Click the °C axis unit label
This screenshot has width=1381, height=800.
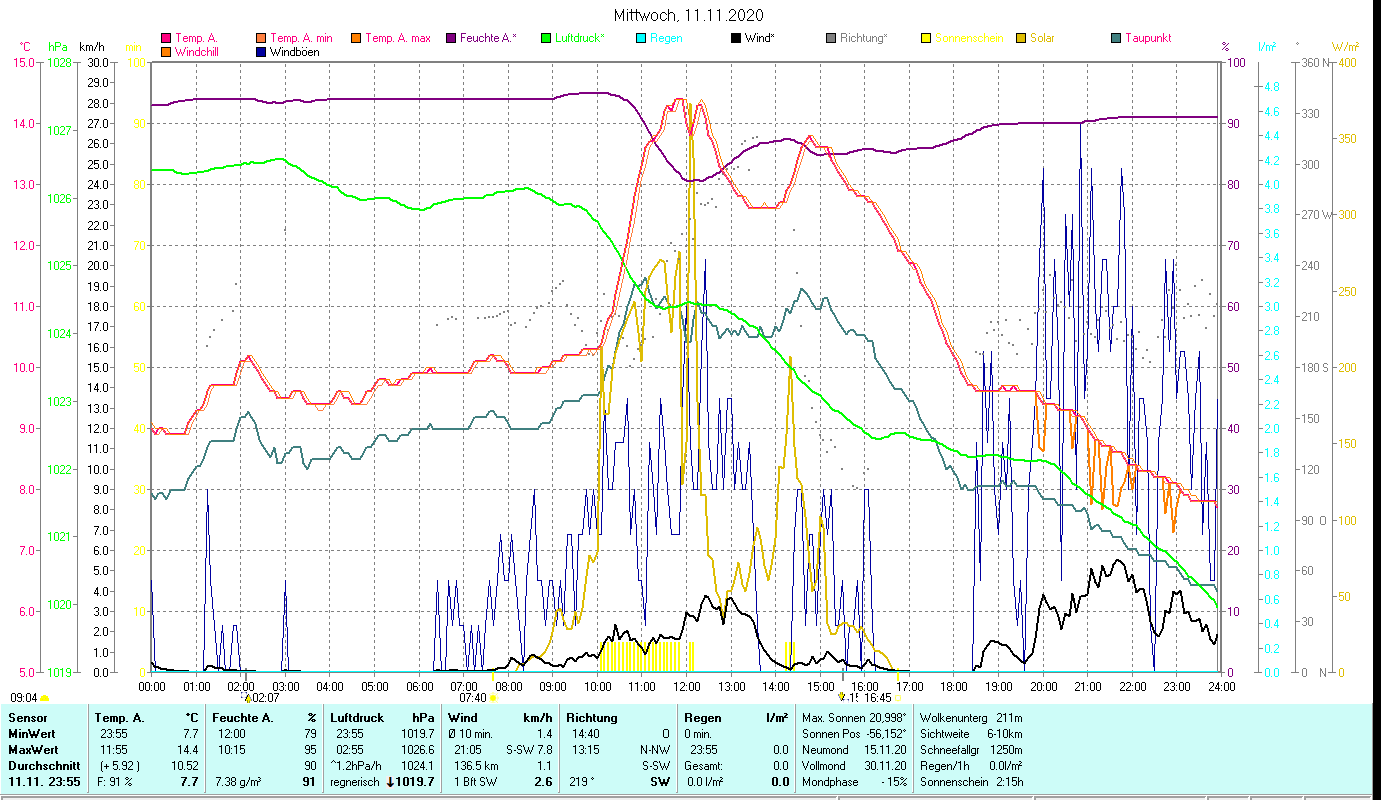pos(25,47)
